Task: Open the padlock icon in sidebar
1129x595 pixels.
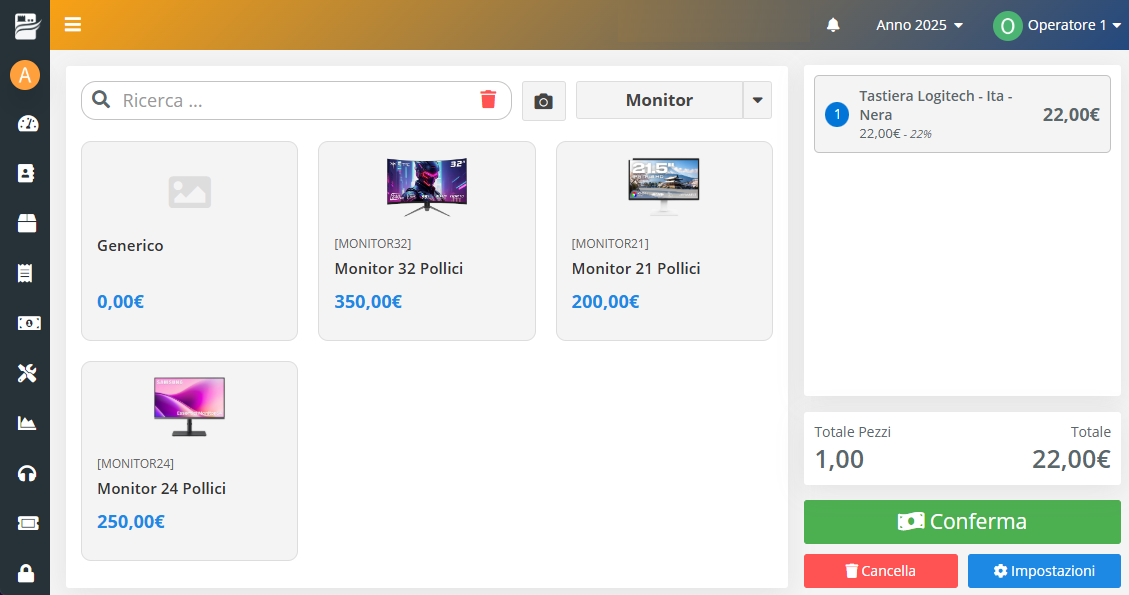Action: (x=26, y=573)
